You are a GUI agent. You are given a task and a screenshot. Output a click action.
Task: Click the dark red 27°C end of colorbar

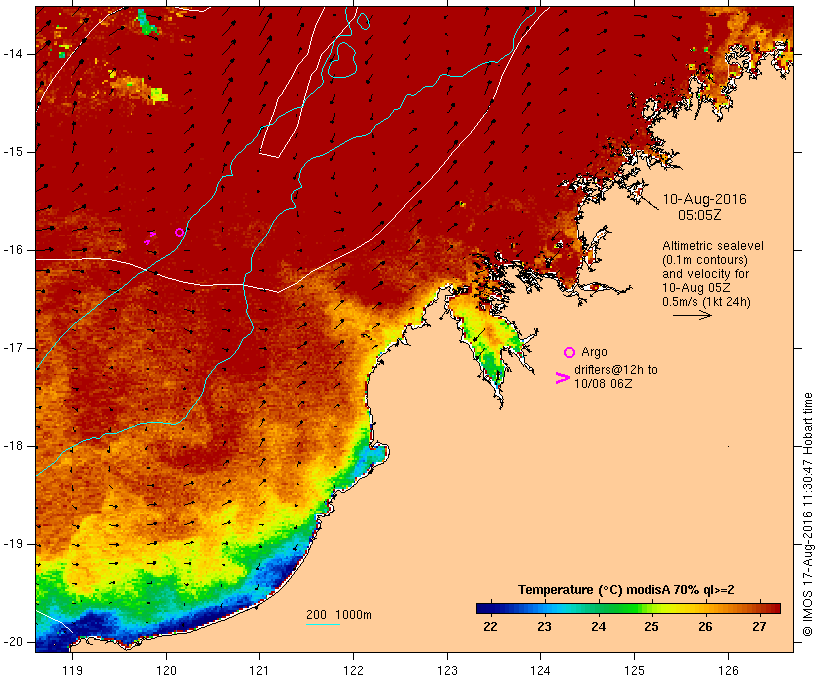coord(773,608)
